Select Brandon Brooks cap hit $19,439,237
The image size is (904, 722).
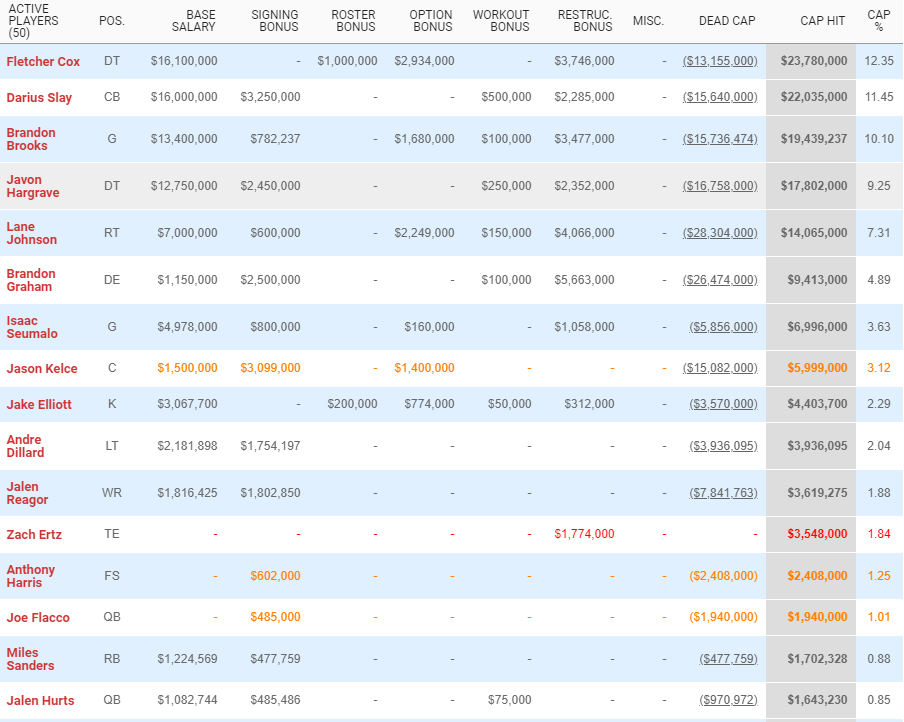coord(814,139)
